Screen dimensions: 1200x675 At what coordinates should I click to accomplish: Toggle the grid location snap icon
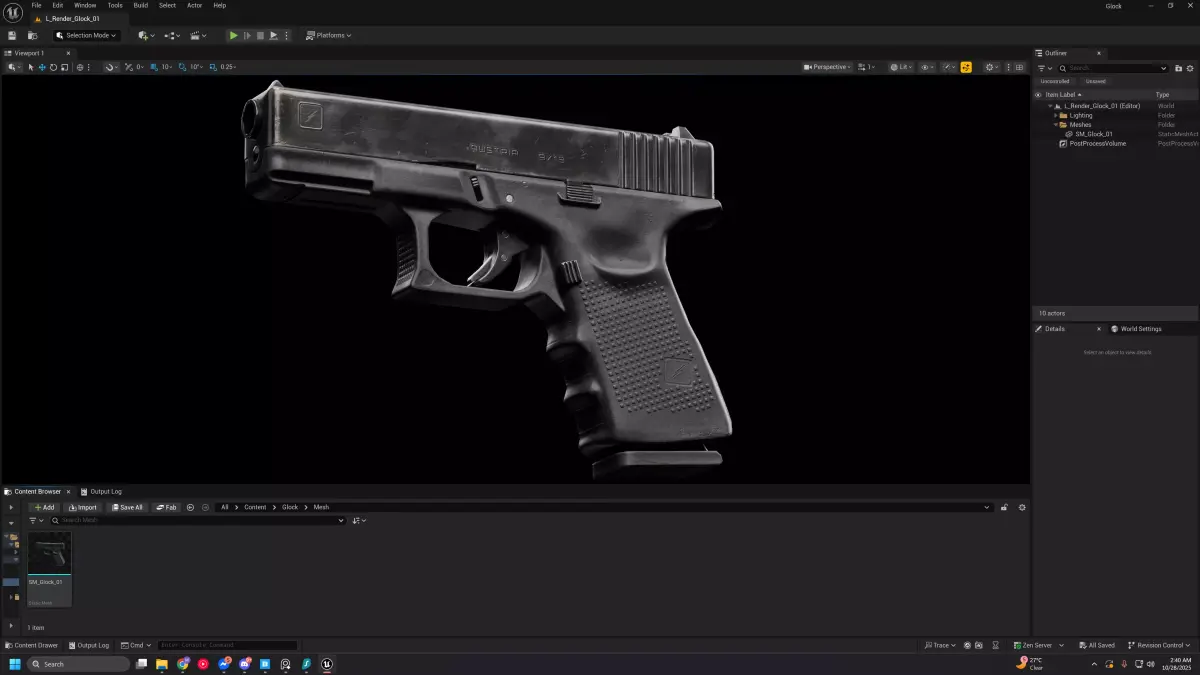click(153, 67)
